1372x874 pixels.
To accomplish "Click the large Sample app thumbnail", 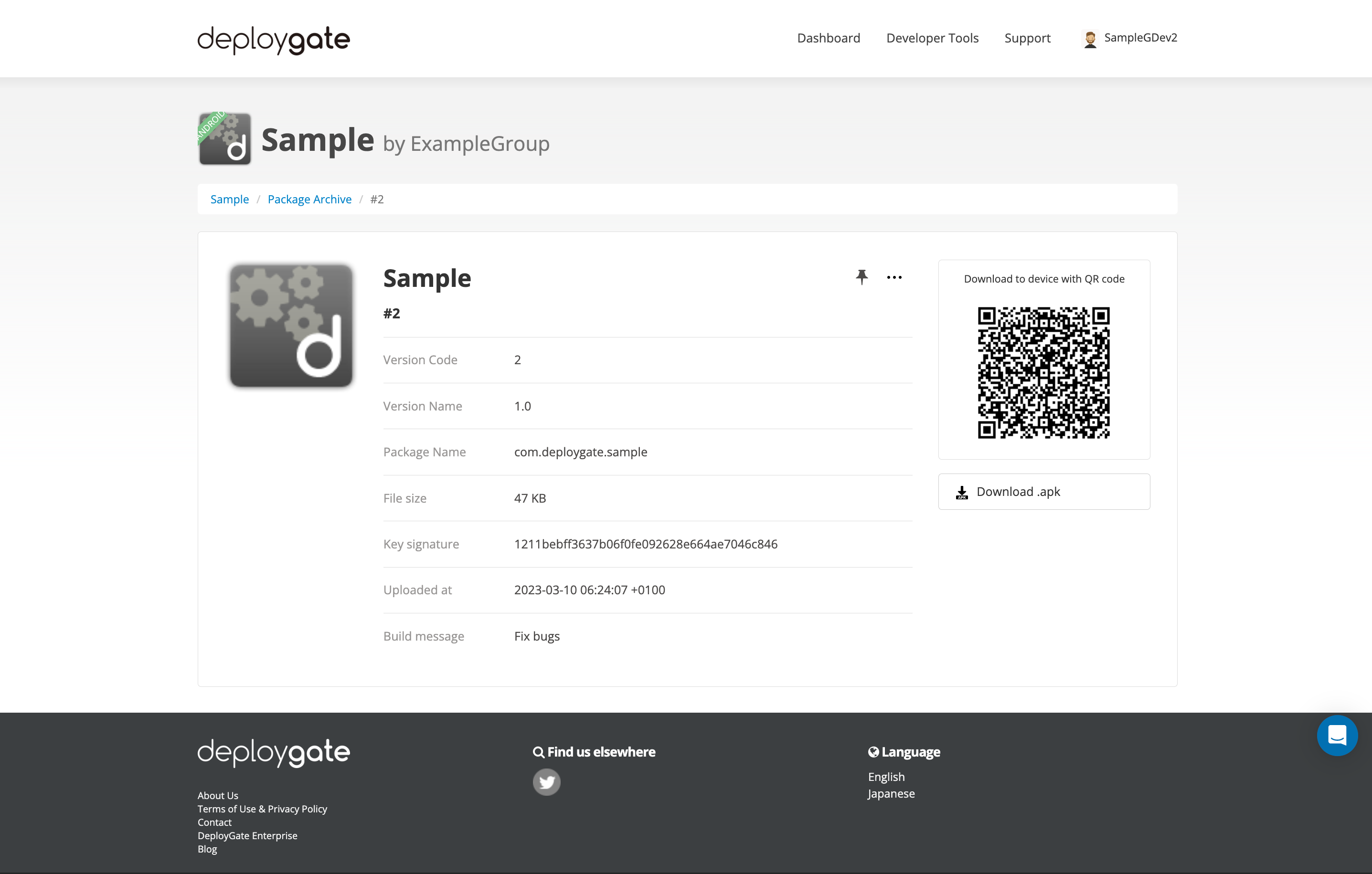I will tap(291, 325).
